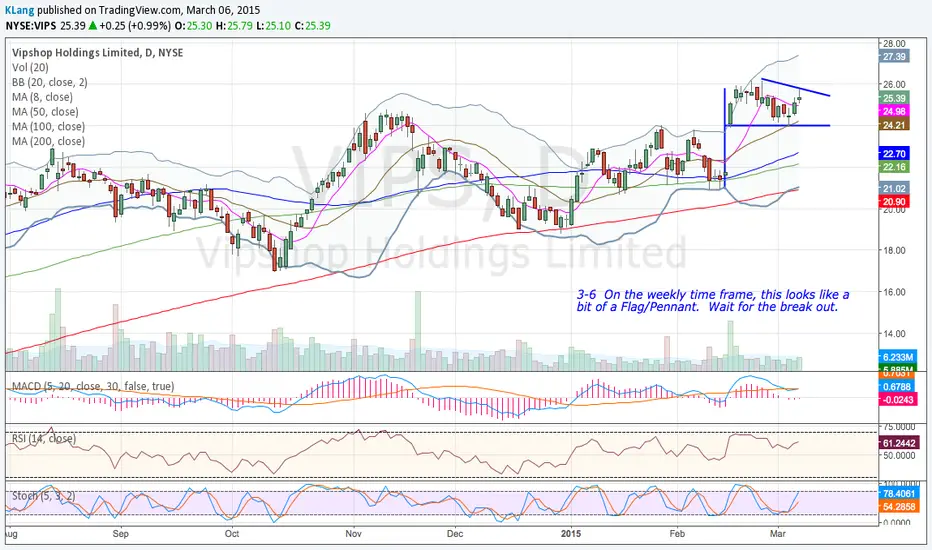The image size is (932, 550).
Task: Click the 75.0000 RSI axis label
Action: 898,428
